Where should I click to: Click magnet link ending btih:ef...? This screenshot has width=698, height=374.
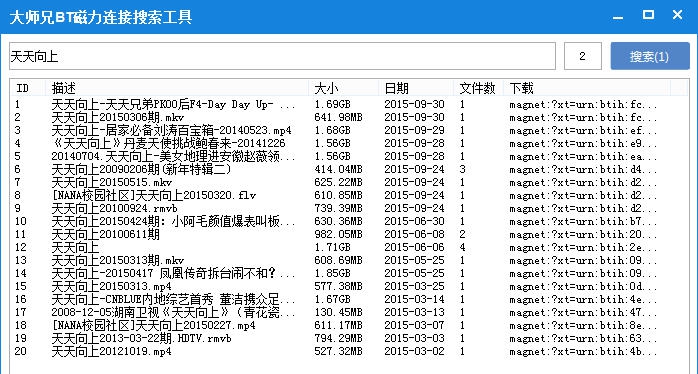click(x=583, y=131)
